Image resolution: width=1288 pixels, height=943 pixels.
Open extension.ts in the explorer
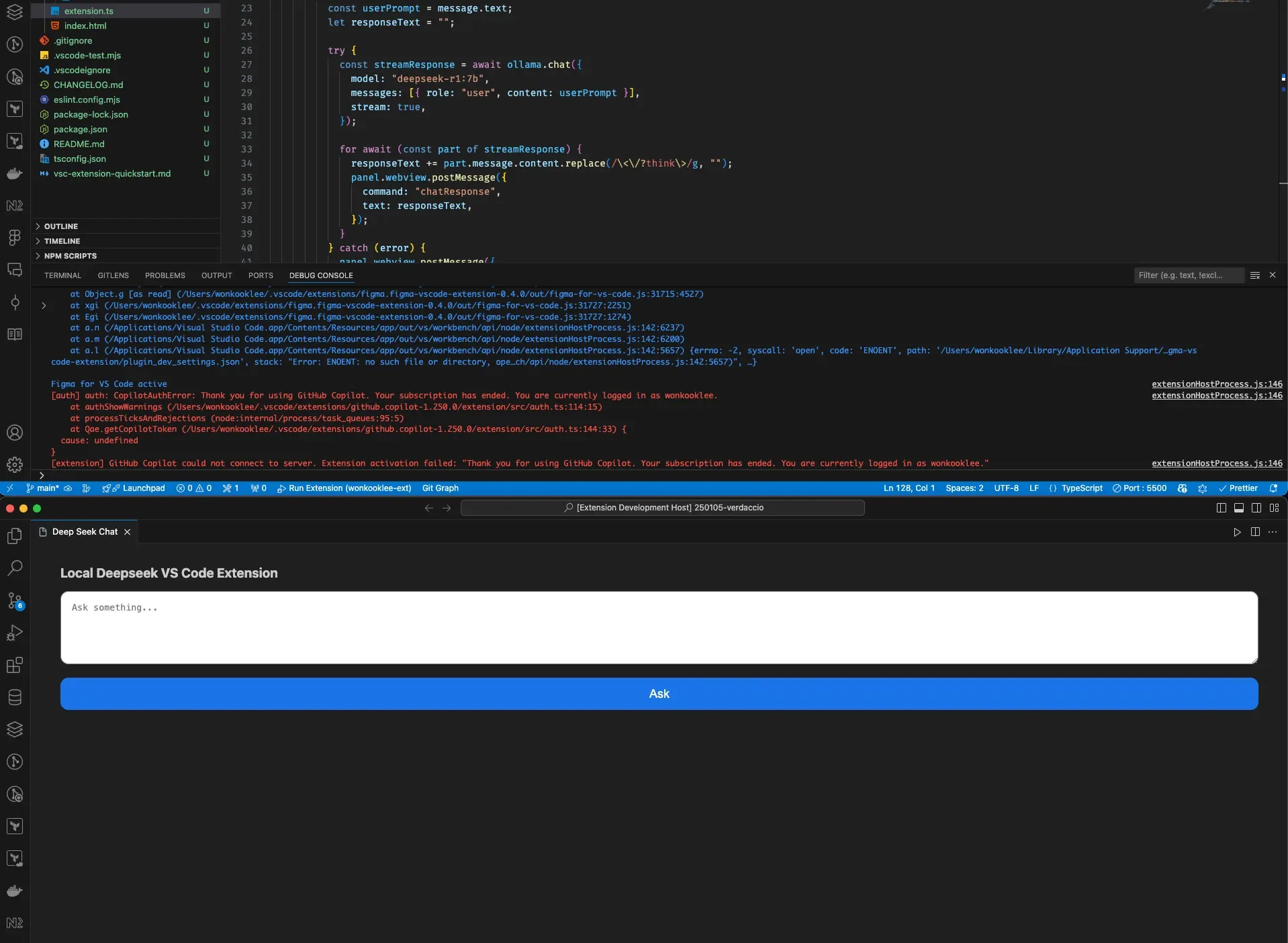(x=126, y=11)
